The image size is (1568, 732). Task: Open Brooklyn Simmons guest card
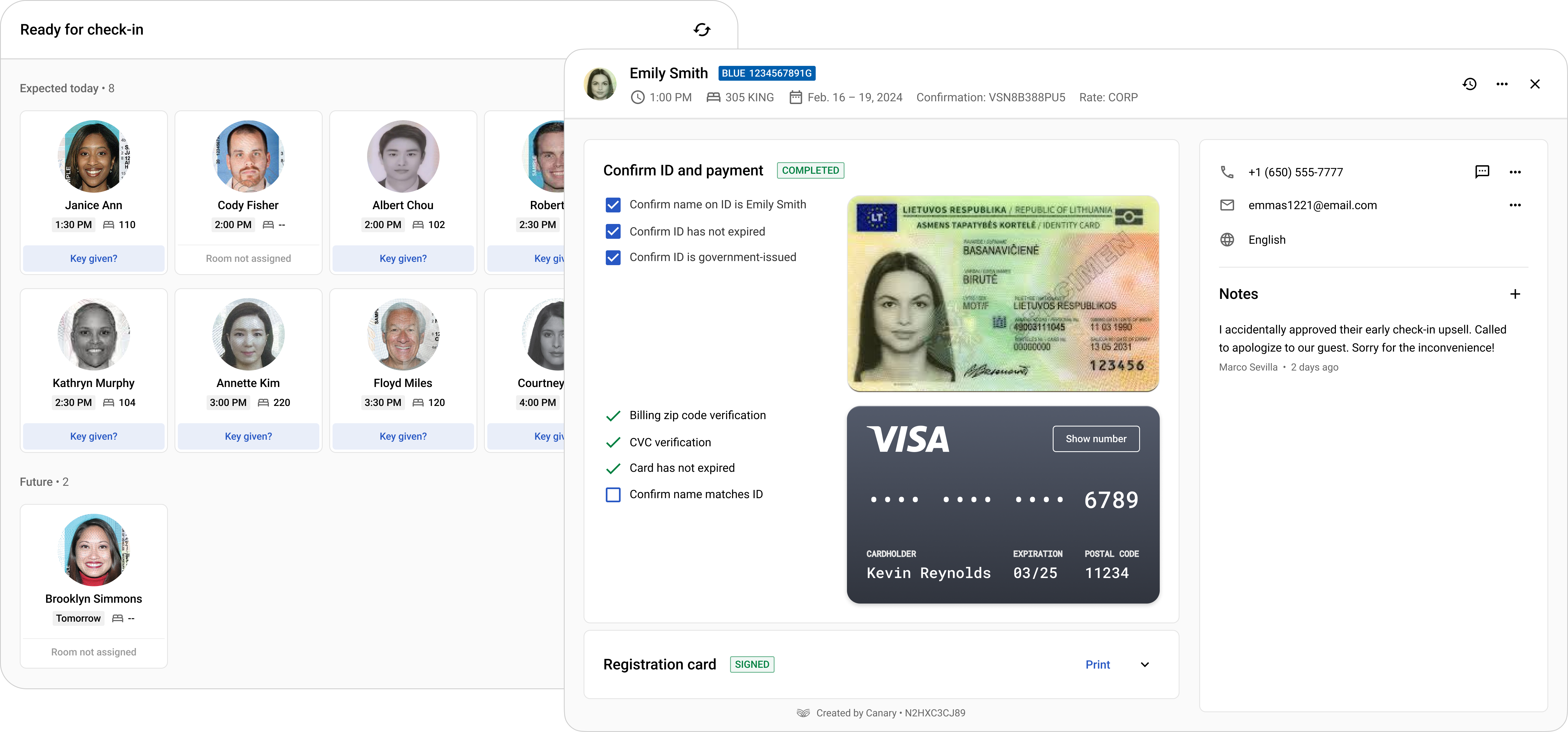tap(94, 586)
